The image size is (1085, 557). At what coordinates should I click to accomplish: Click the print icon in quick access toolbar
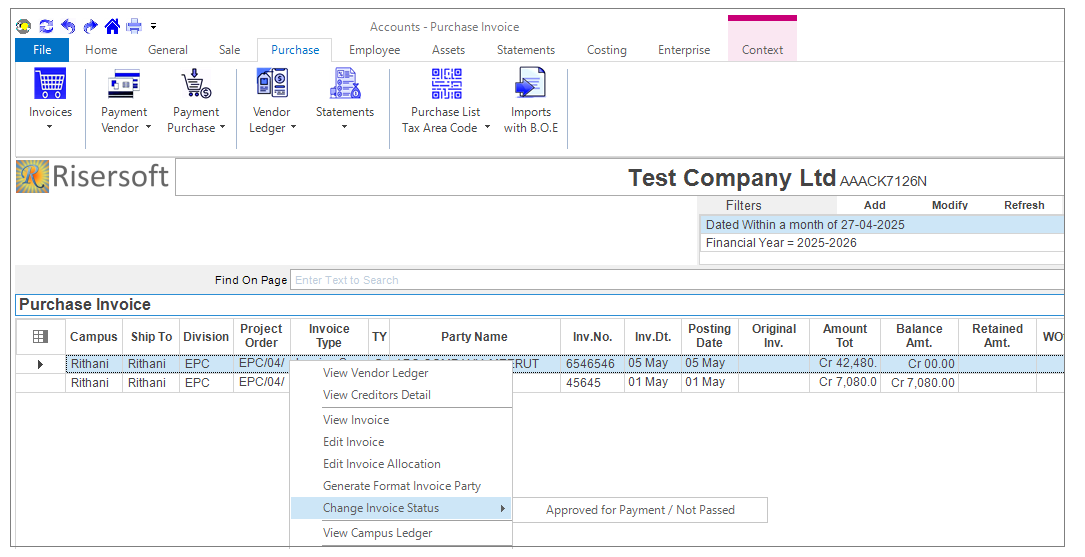click(134, 26)
